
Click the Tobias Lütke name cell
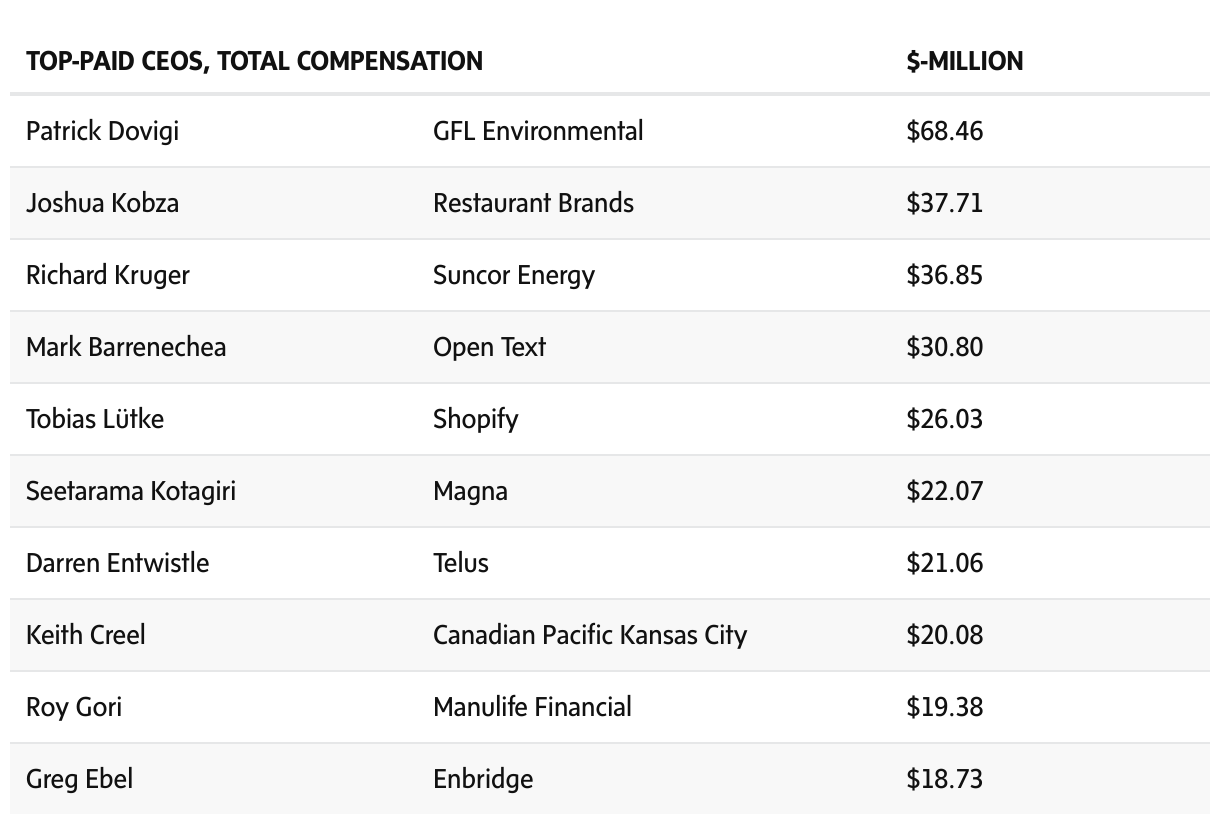(95, 419)
